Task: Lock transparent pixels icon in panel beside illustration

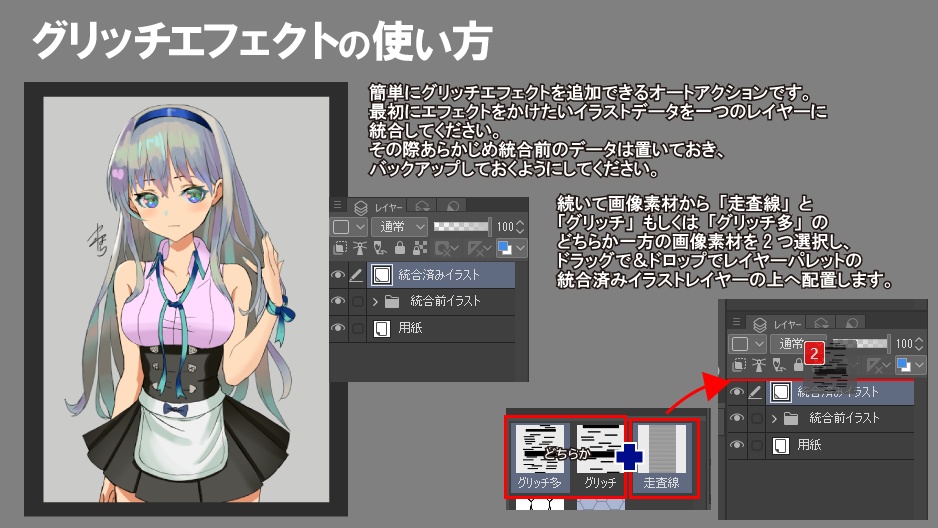Action: pos(420,247)
